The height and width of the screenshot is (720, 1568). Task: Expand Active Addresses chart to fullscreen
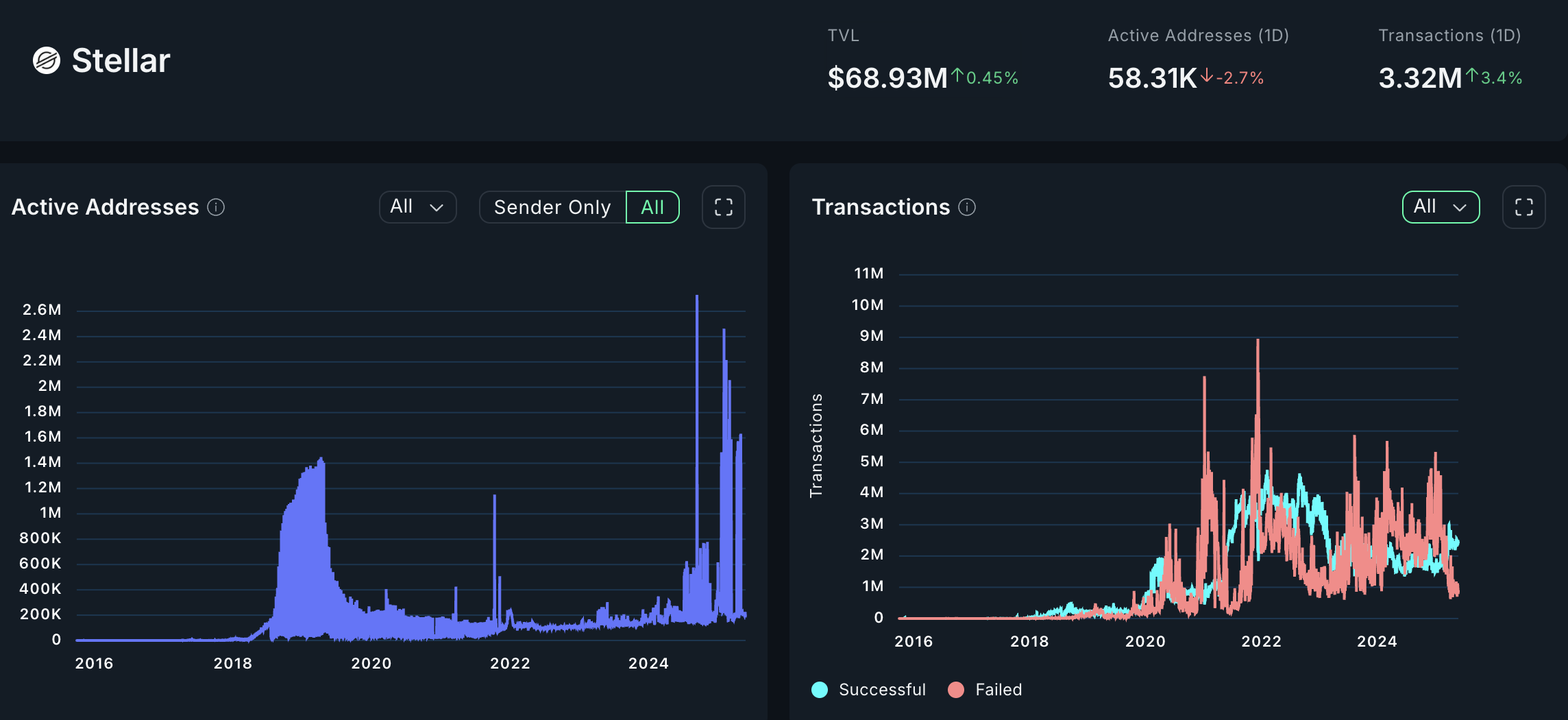724,207
